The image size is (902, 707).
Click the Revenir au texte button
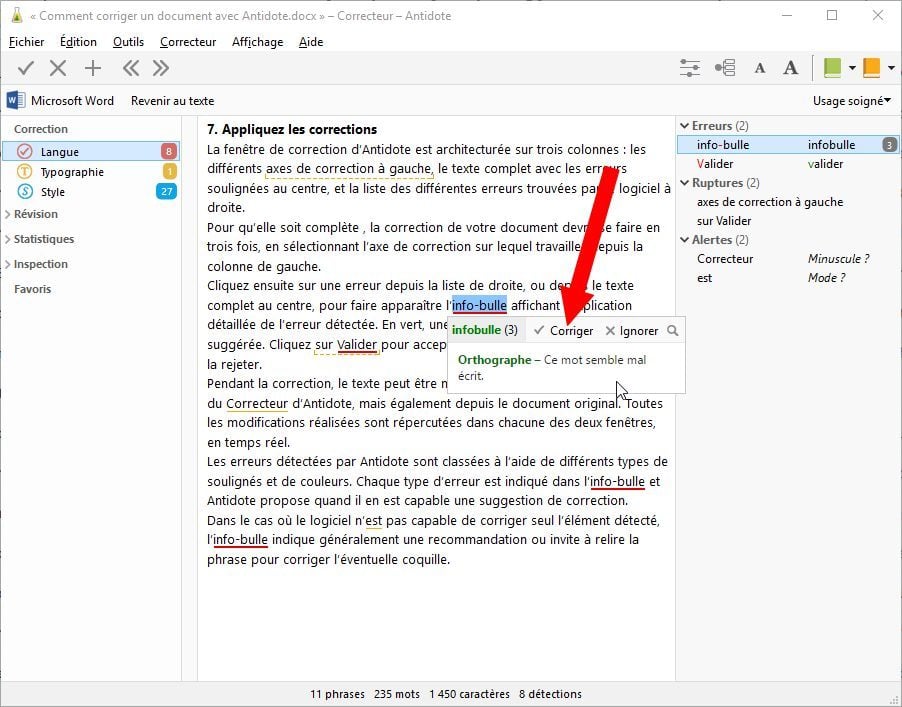pos(173,101)
